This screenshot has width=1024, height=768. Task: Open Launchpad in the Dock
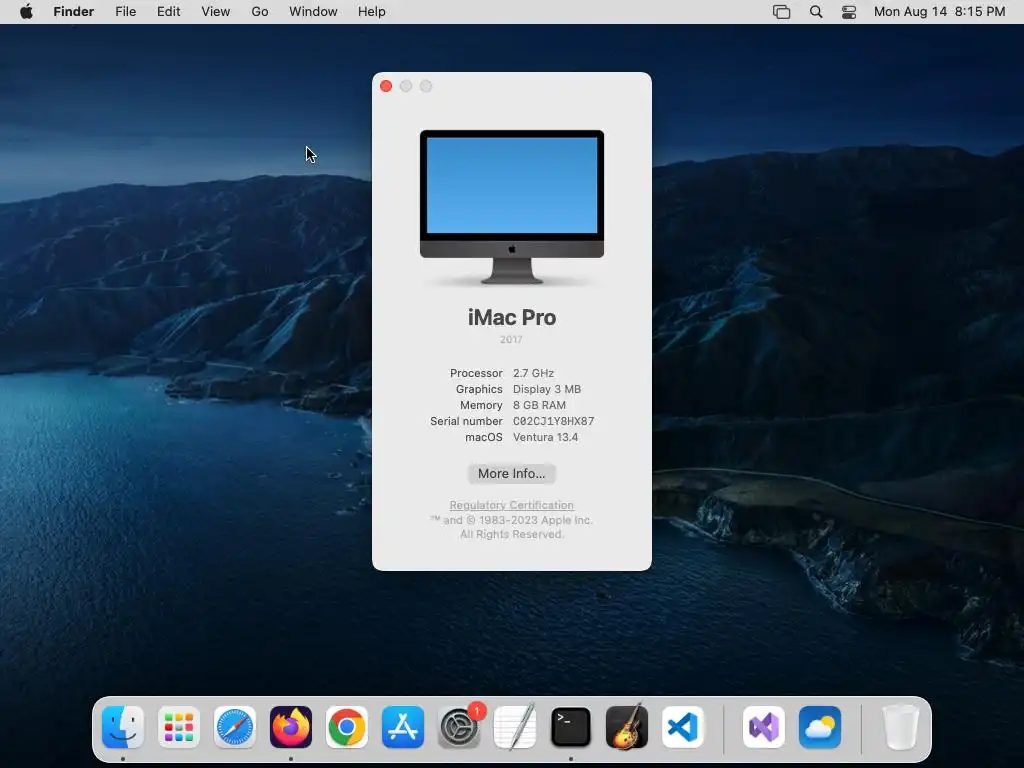click(x=178, y=727)
